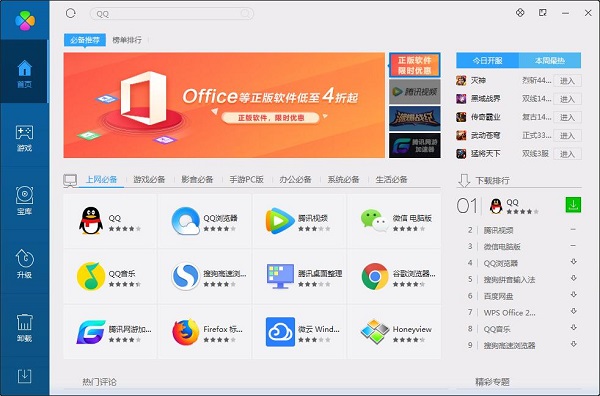Image resolution: width=600 pixels, height=396 pixels.
Task: Switch to the 必备推荐 tab
Action: 85,40
